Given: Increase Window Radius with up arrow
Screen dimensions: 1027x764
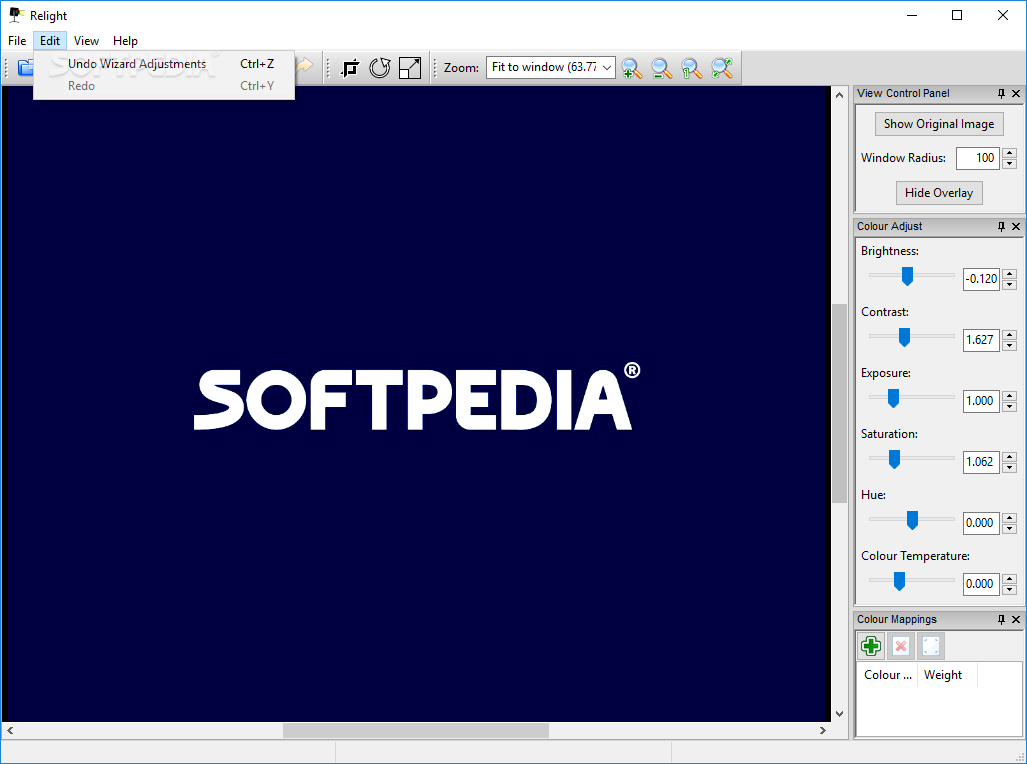Looking at the screenshot, I should point(1009,153).
